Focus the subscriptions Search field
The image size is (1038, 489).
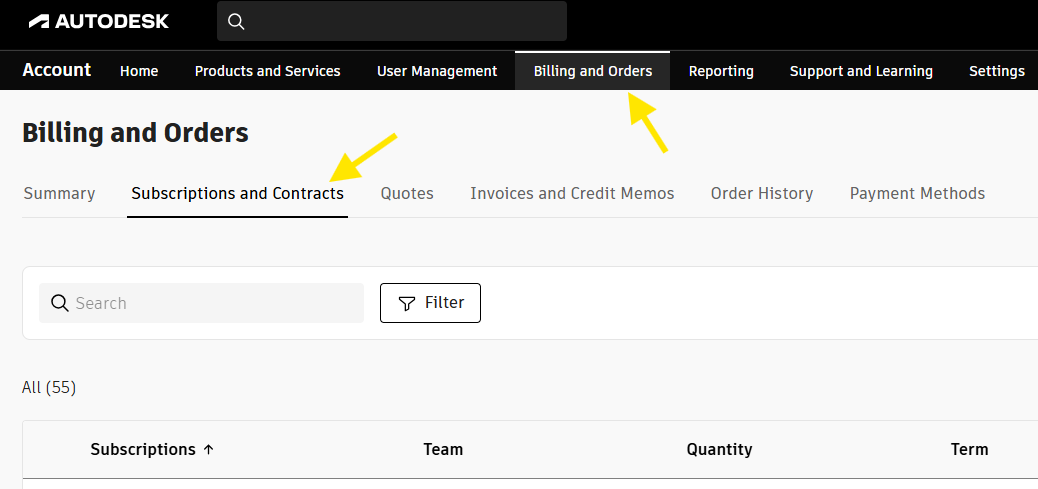click(215, 303)
